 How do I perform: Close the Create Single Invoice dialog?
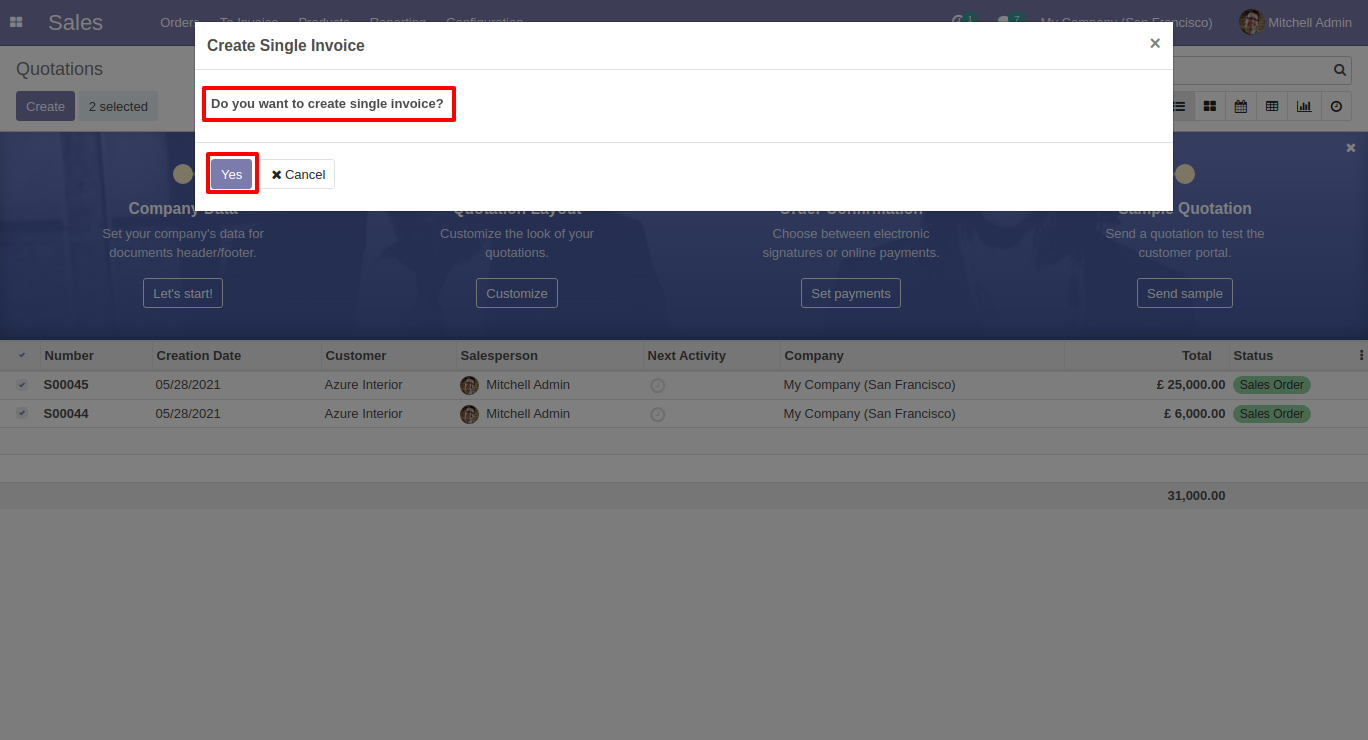point(1155,44)
